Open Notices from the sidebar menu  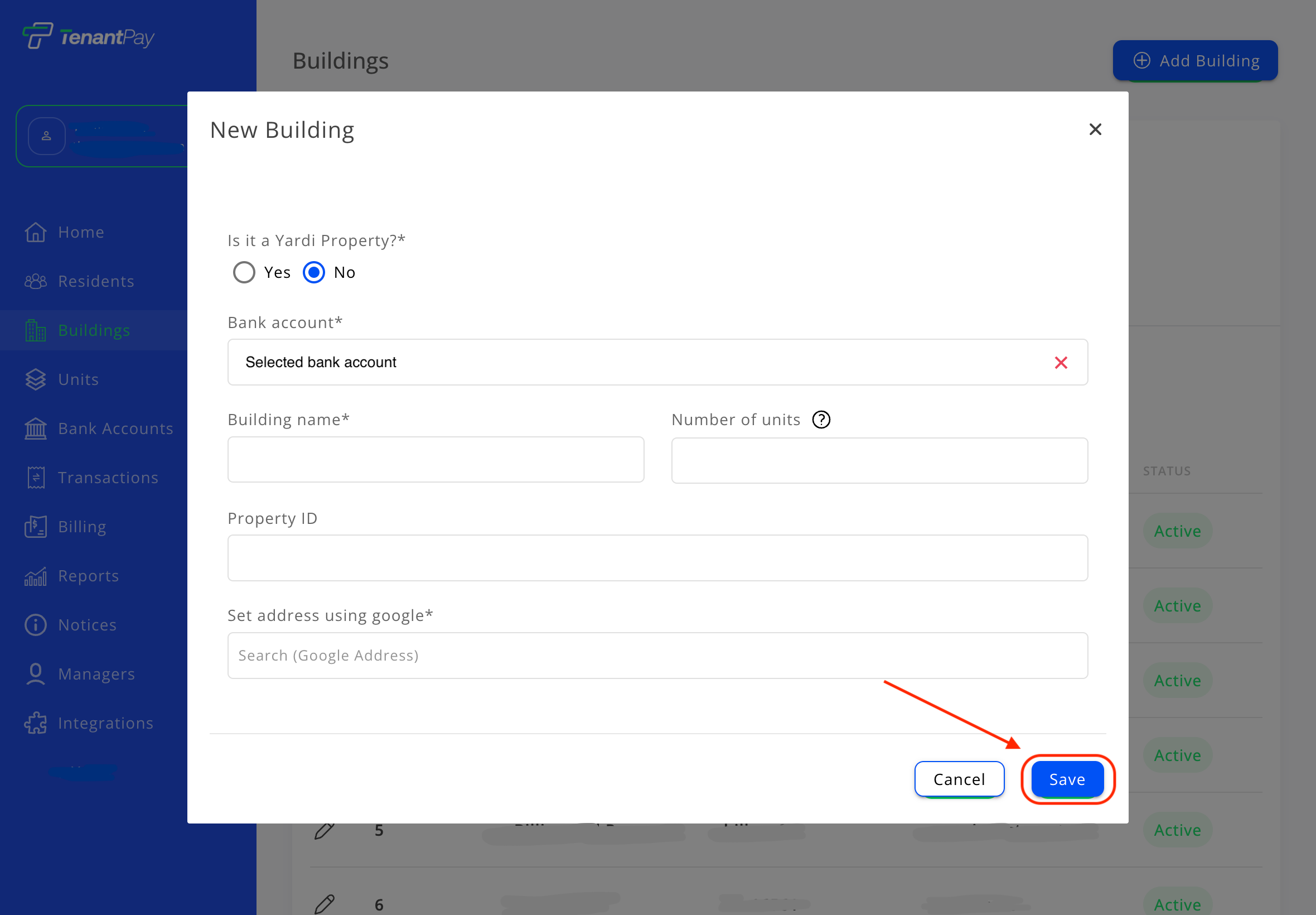coord(87,625)
